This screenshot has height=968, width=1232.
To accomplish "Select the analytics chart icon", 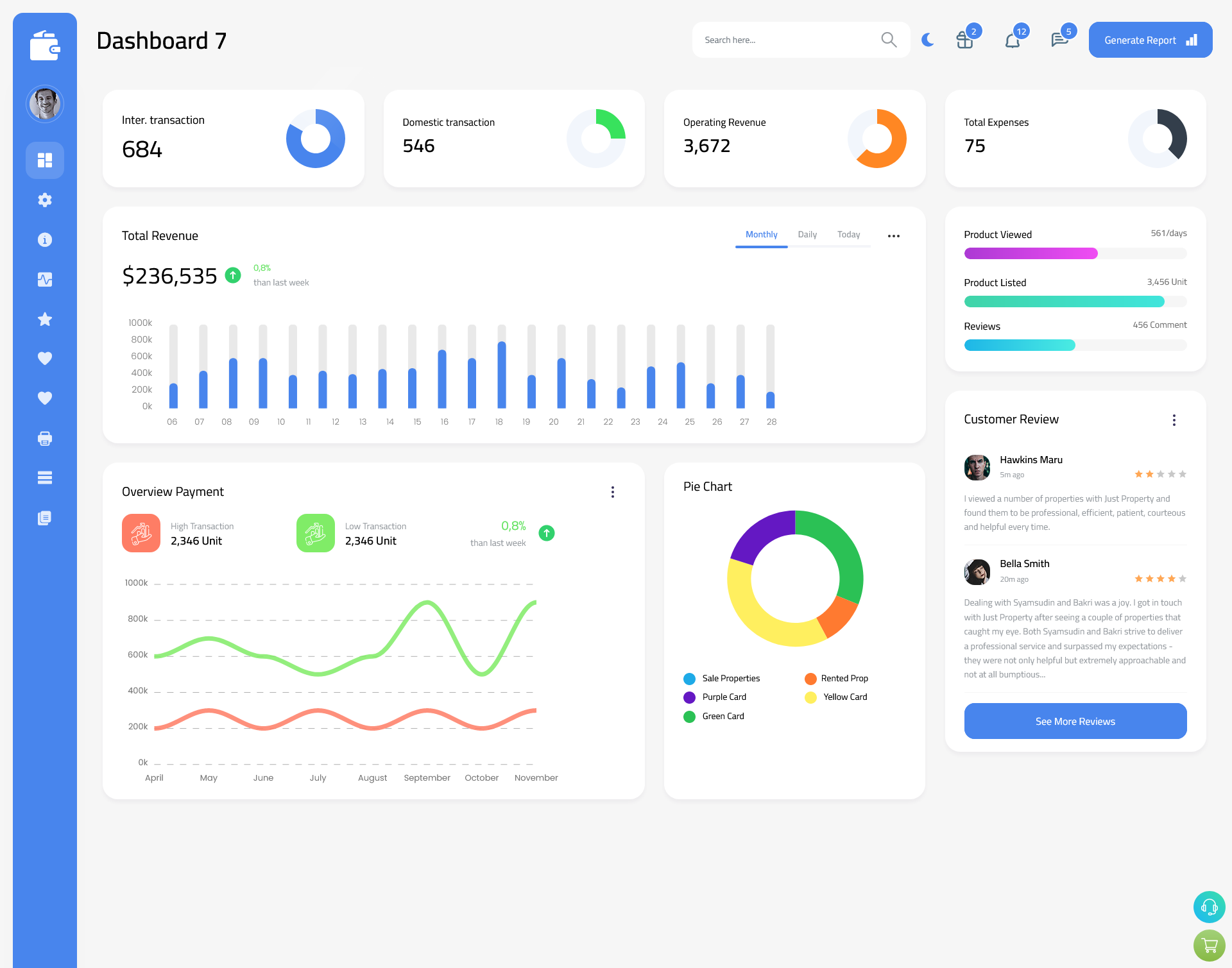I will point(44,279).
